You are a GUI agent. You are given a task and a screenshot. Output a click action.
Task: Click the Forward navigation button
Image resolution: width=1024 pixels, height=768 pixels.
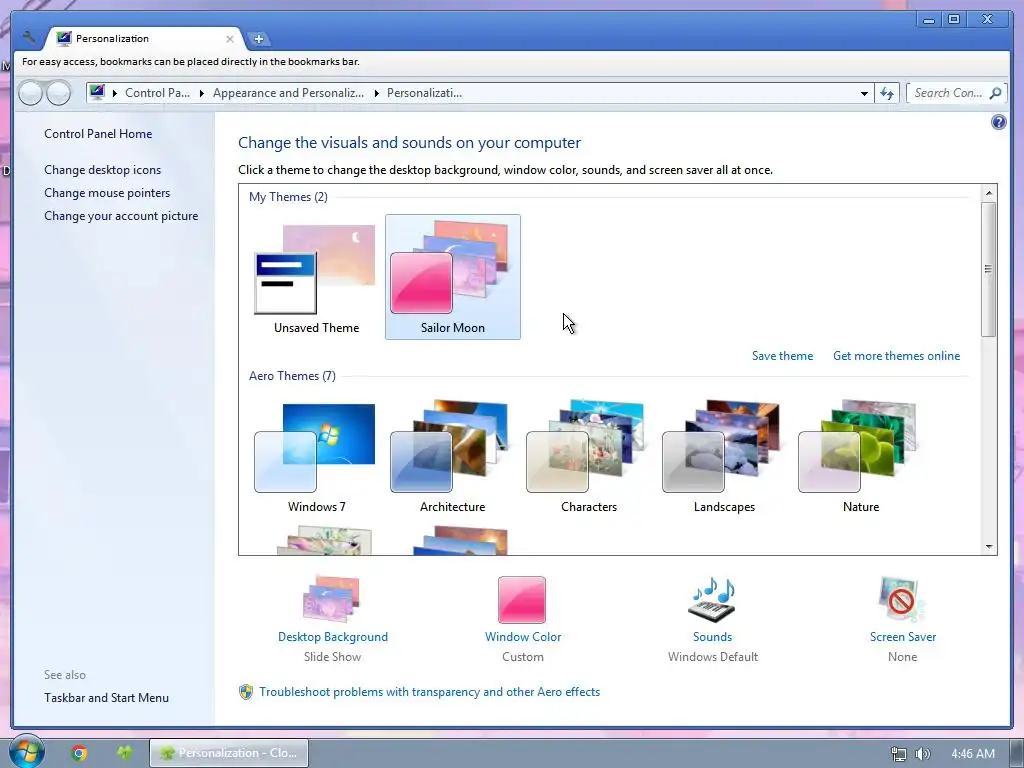[x=59, y=93]
